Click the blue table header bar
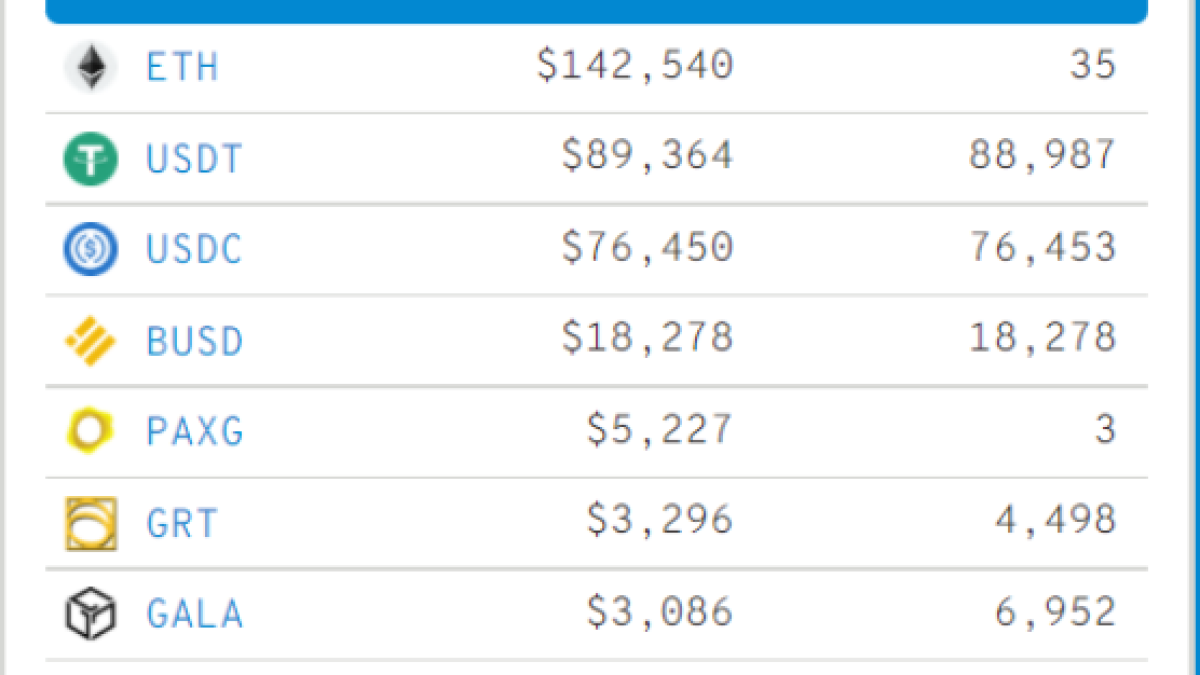Screen dimensions: 1200x675 (x=596, y=11)
